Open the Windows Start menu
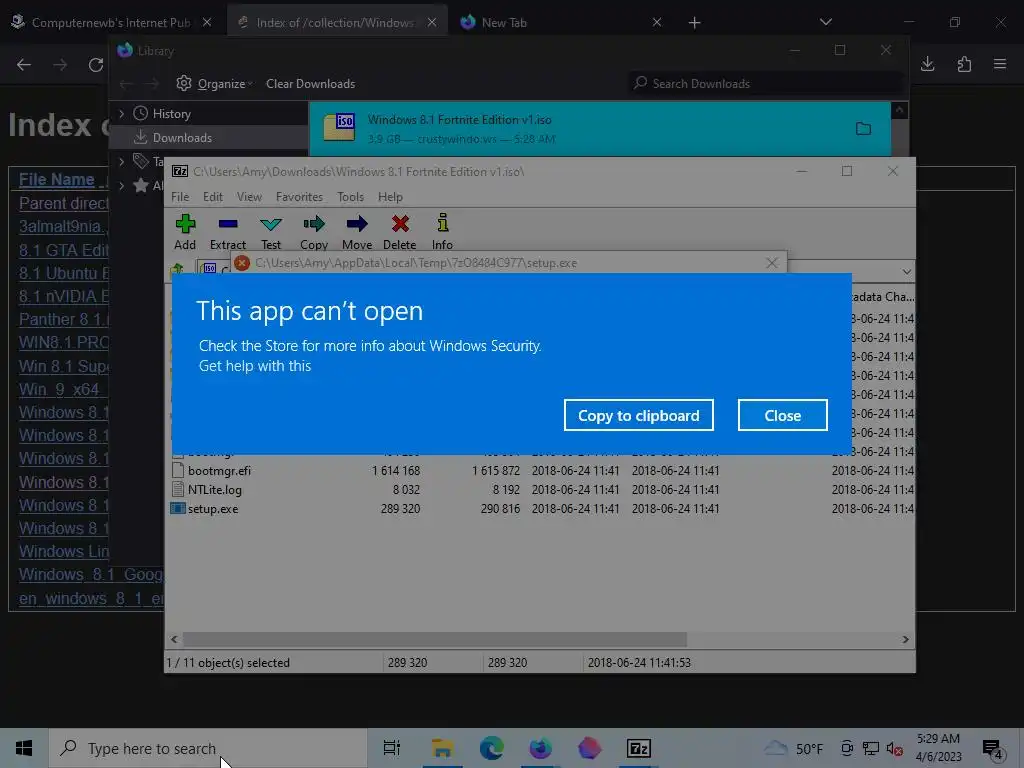The height and width of the screenshot is (768, 1024). (24, 748)
